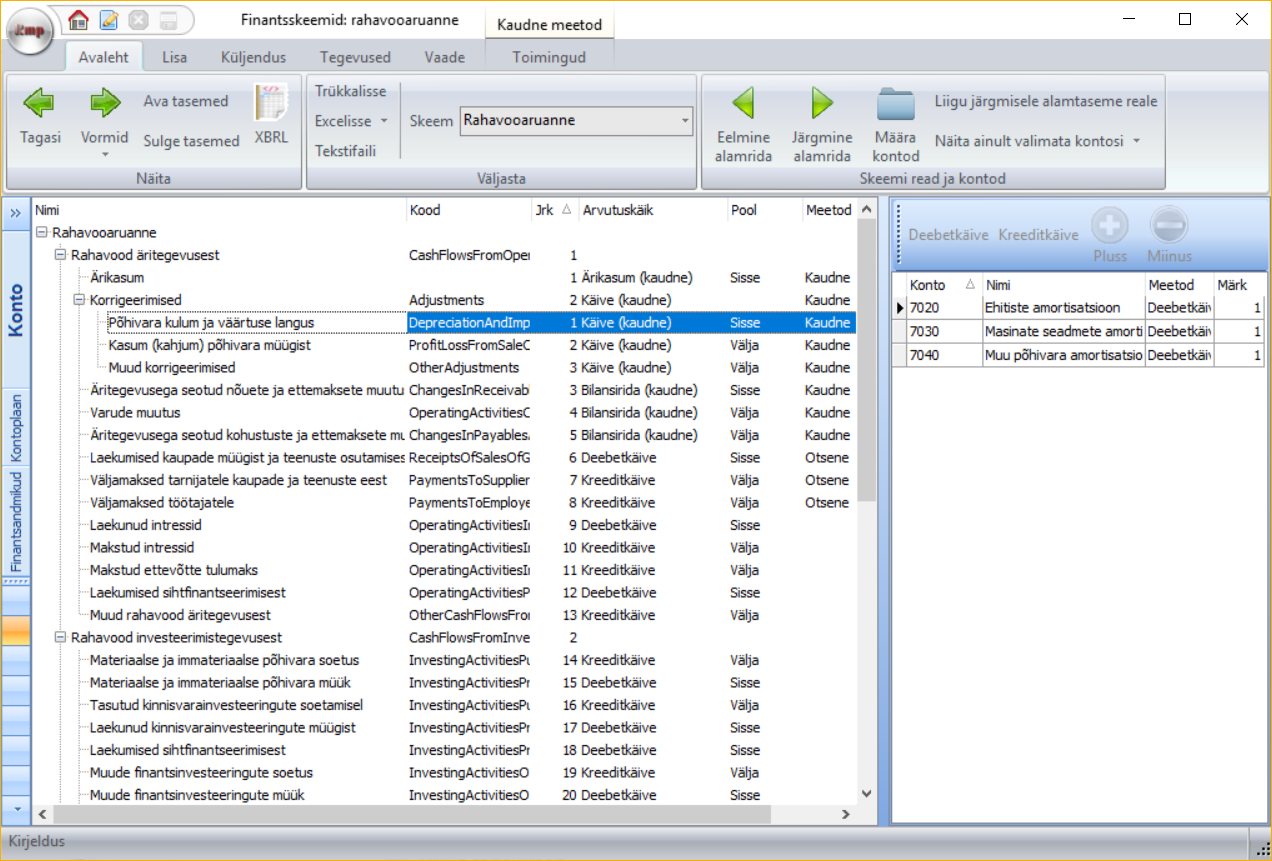Image resolution: width=1272 pixels, height=861 pixels.
Task: Go to Eelmine alamrida with left arrow
Action: pyautogui.click(x=743, y=103)
